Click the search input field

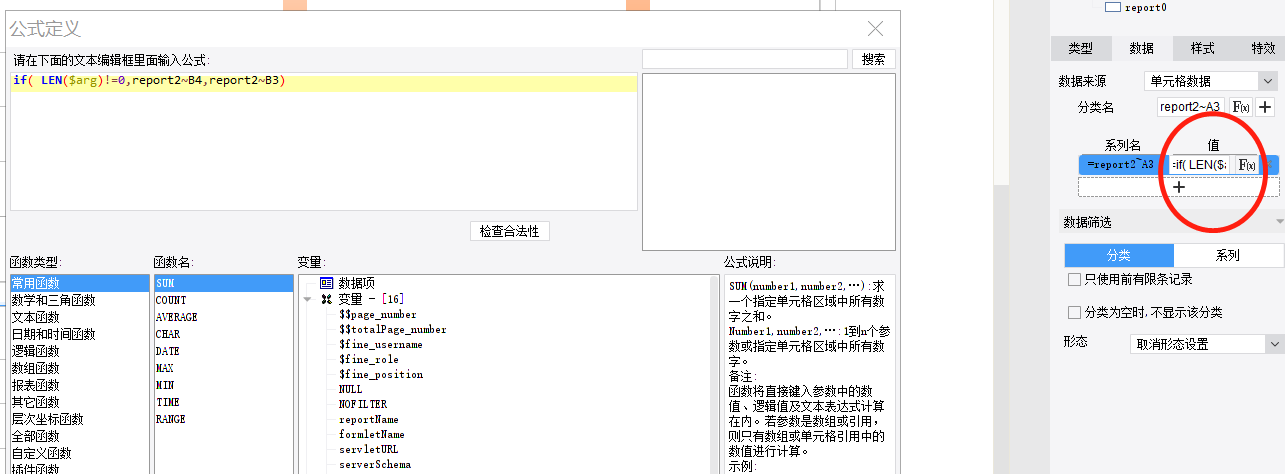coord(744,59)
